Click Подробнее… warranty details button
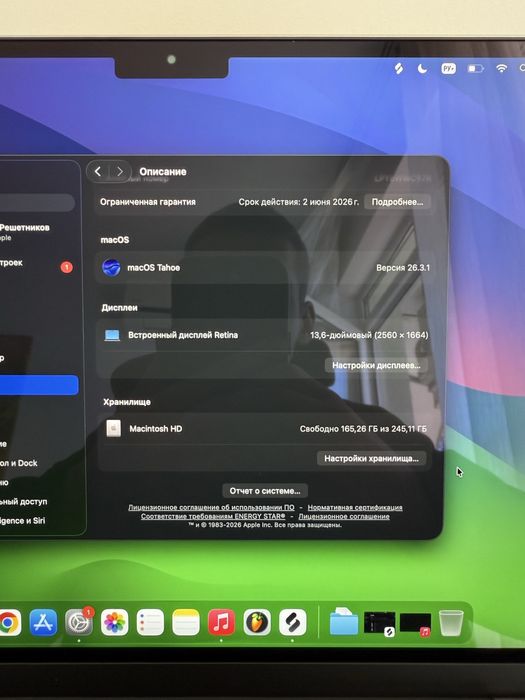 (397, 202)
